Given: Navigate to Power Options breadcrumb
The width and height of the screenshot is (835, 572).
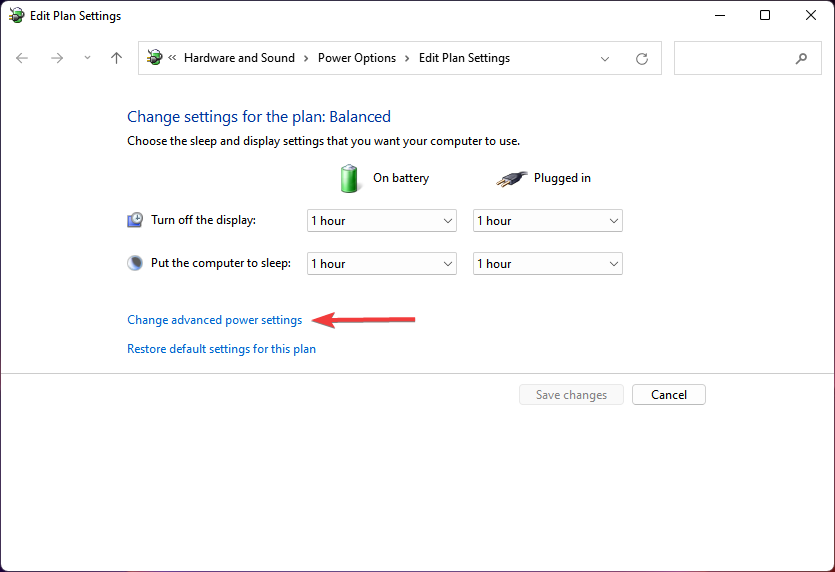Looking at the screenshot, I should (357, 58).
